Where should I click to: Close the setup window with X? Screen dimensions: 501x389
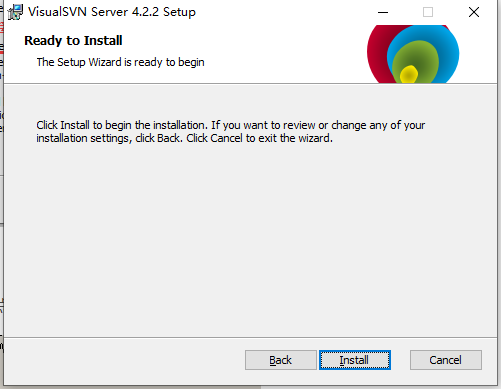(474, 12)
